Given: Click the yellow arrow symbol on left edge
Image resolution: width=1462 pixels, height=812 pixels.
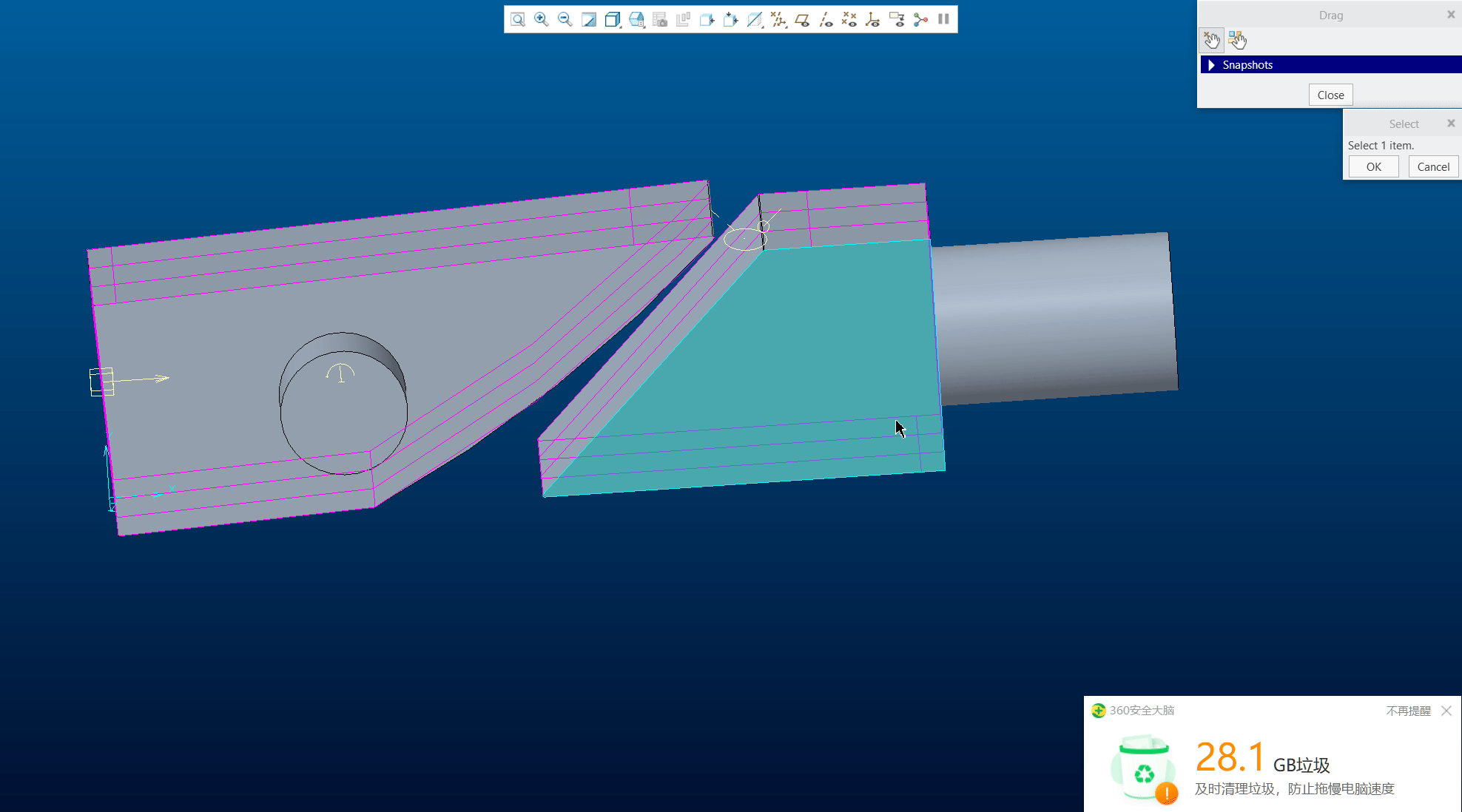Looking at the screenshot, I should 129,381.
